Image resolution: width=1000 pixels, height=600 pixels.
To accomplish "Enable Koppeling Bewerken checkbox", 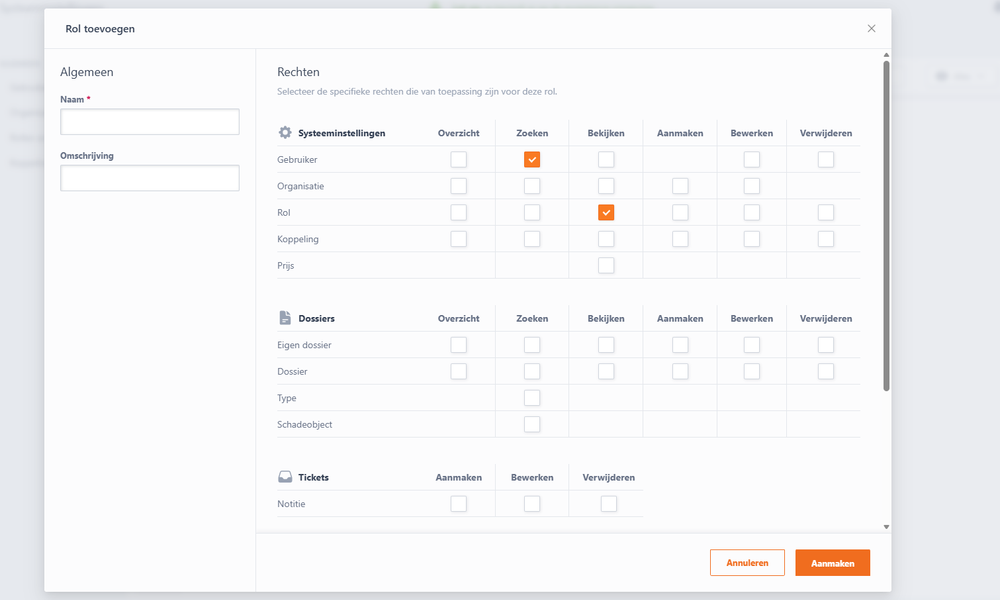I will 752,239.
